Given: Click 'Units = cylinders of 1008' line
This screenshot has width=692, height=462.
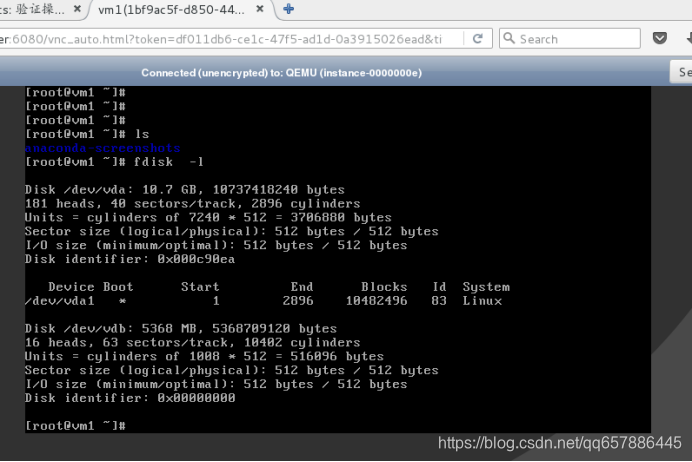Looking at the screenshot, I should click(204, 356).
